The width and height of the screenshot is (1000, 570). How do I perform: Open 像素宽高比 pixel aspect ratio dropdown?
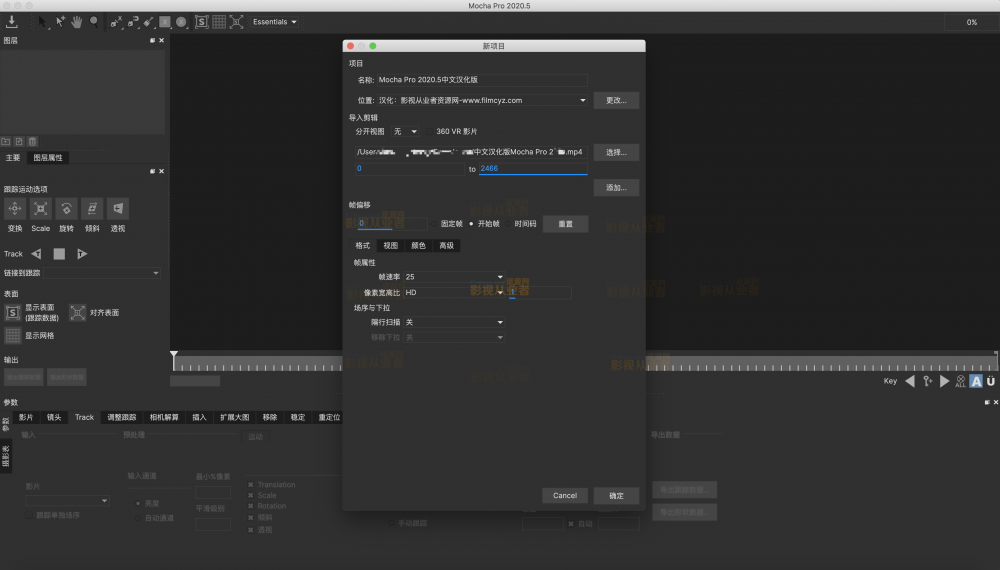[454, 292]
